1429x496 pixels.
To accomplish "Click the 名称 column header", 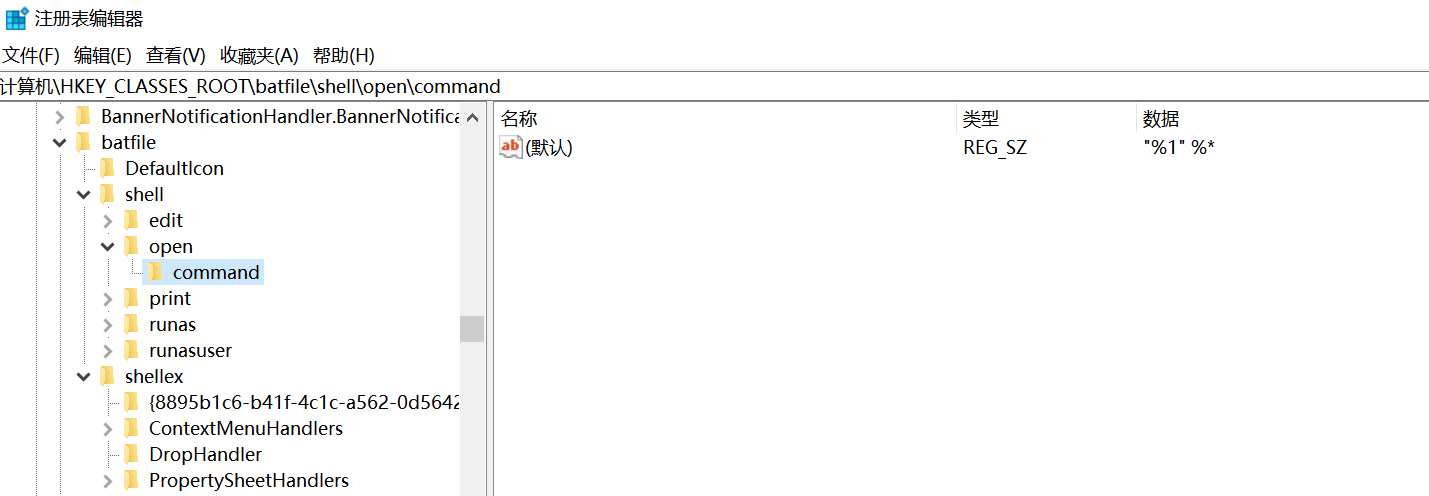I will click(520, 120).
